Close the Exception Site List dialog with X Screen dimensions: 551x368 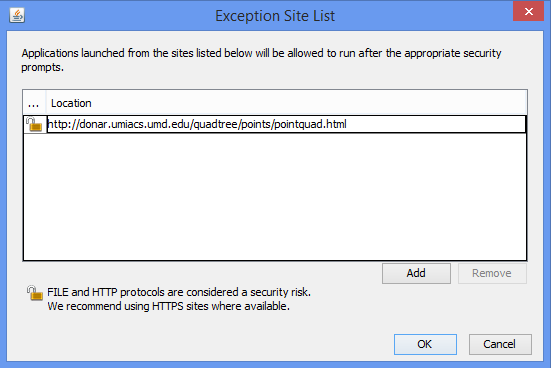[528, 12]
